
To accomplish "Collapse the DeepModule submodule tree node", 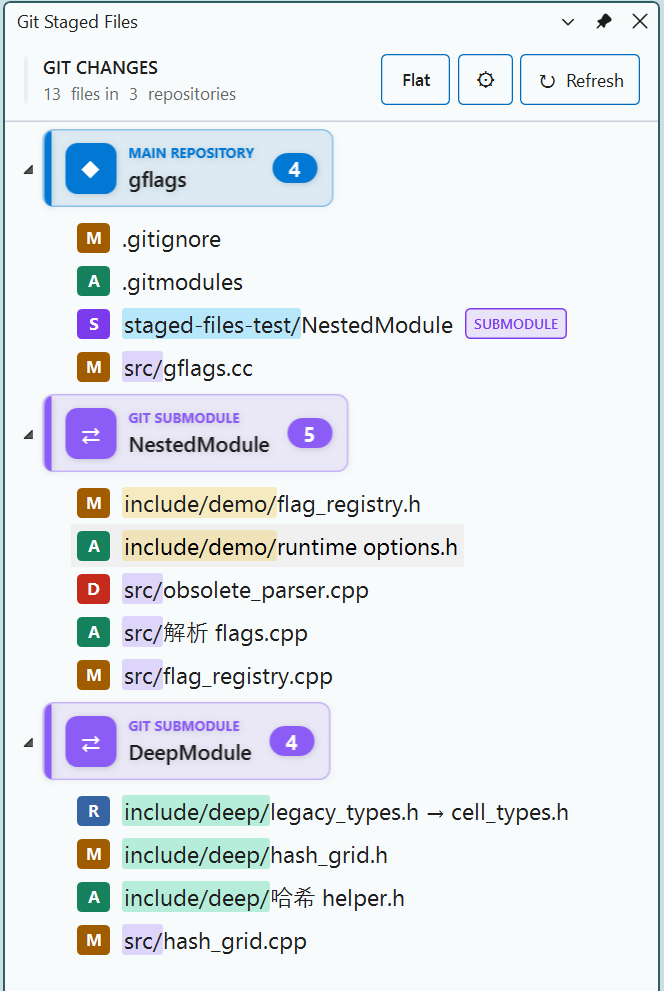I will [28, 743].
